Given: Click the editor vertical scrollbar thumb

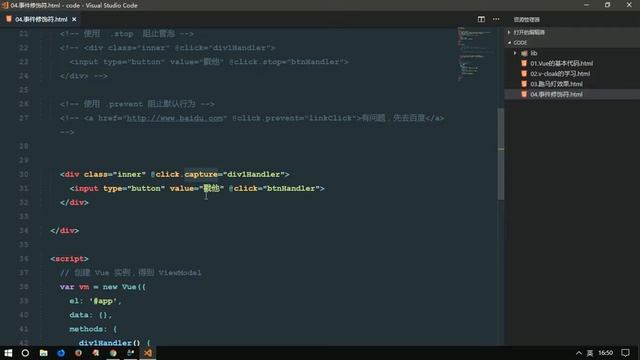Looking at the screenshot, I should [x=501, y=154].
